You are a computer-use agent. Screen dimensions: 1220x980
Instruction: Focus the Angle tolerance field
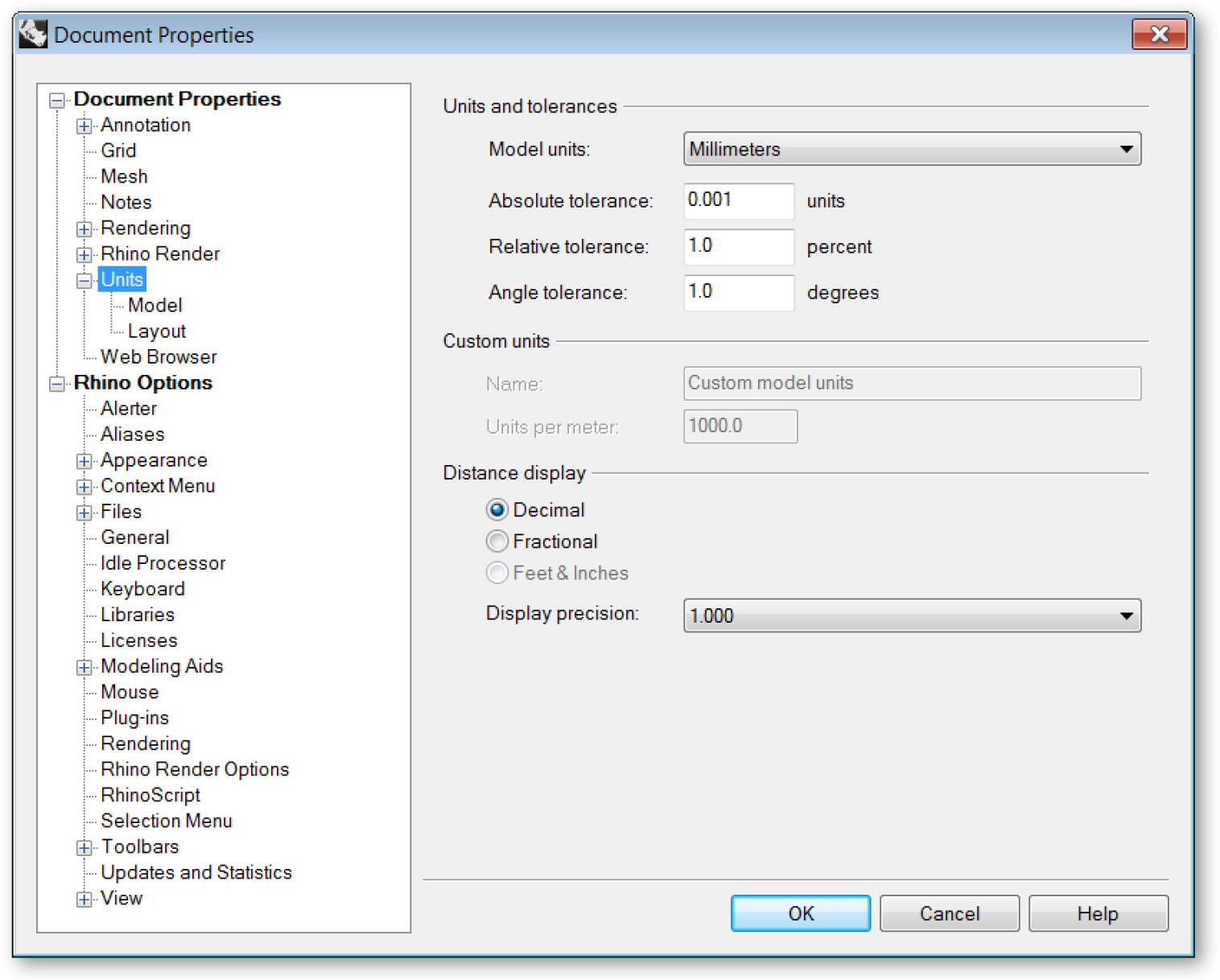[x=738, y=292]
